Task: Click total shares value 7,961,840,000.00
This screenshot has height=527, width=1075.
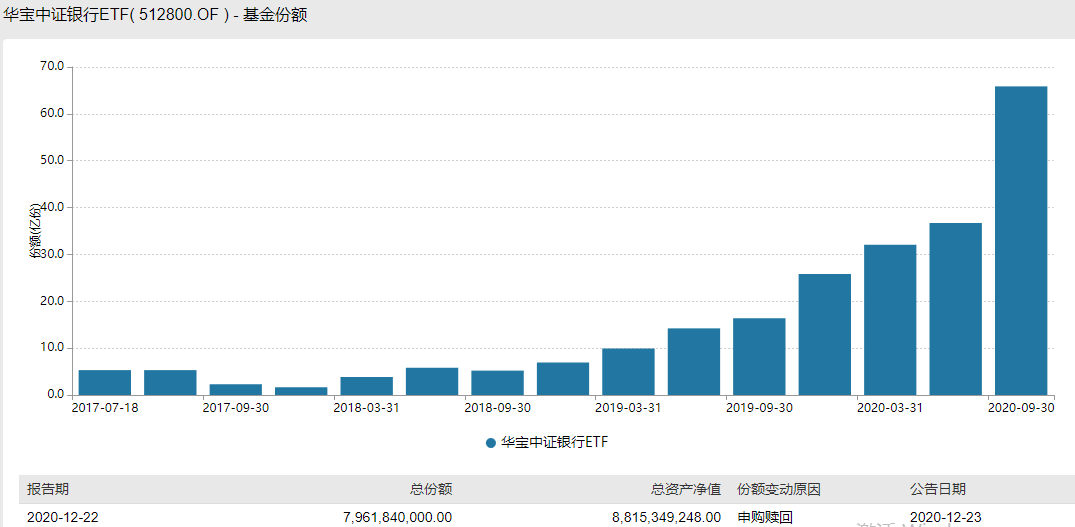Action: 398,517
